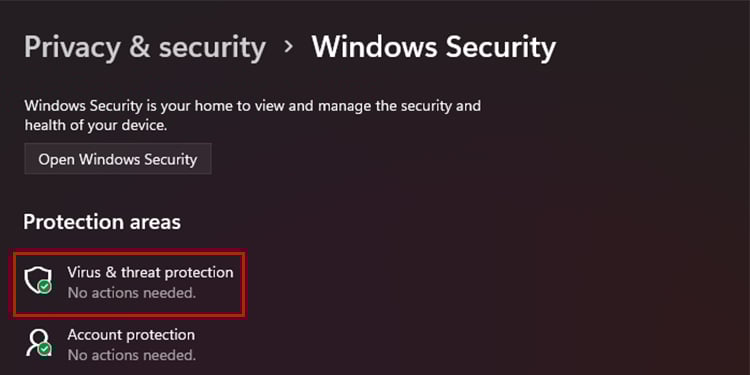This screenshot has height=375, width=750.
Task: Click the Account protection person icon
Action: [38, 342]
